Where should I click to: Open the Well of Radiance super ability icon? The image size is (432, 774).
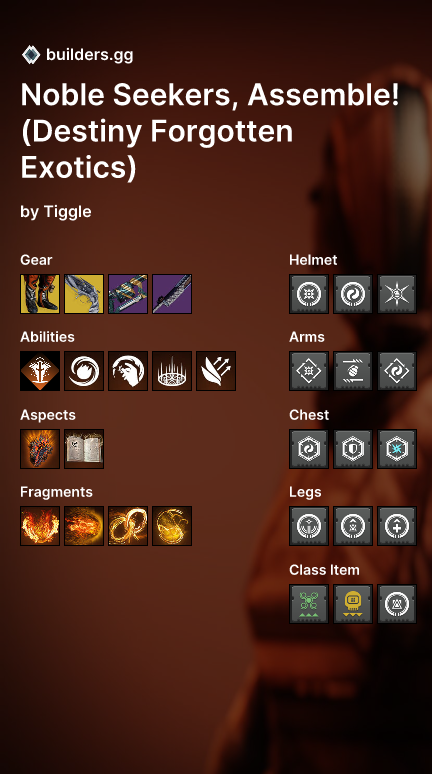pos(40,371)
